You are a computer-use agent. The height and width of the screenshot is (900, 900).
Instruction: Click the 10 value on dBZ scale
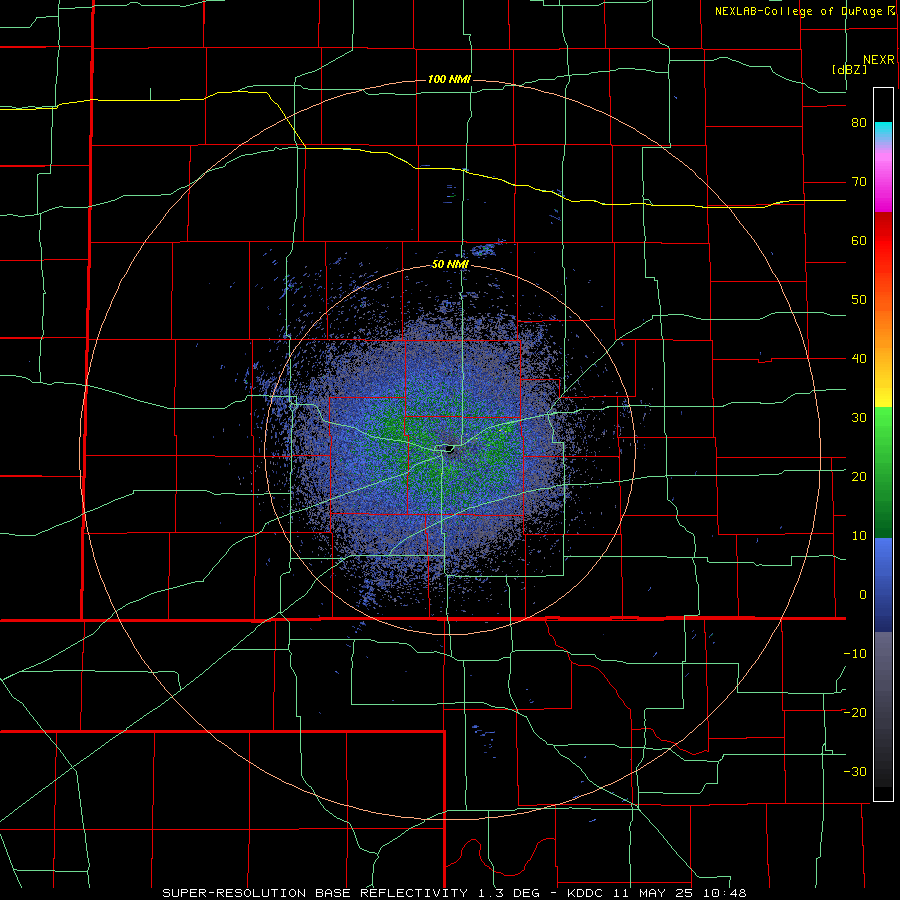(859, 536)
